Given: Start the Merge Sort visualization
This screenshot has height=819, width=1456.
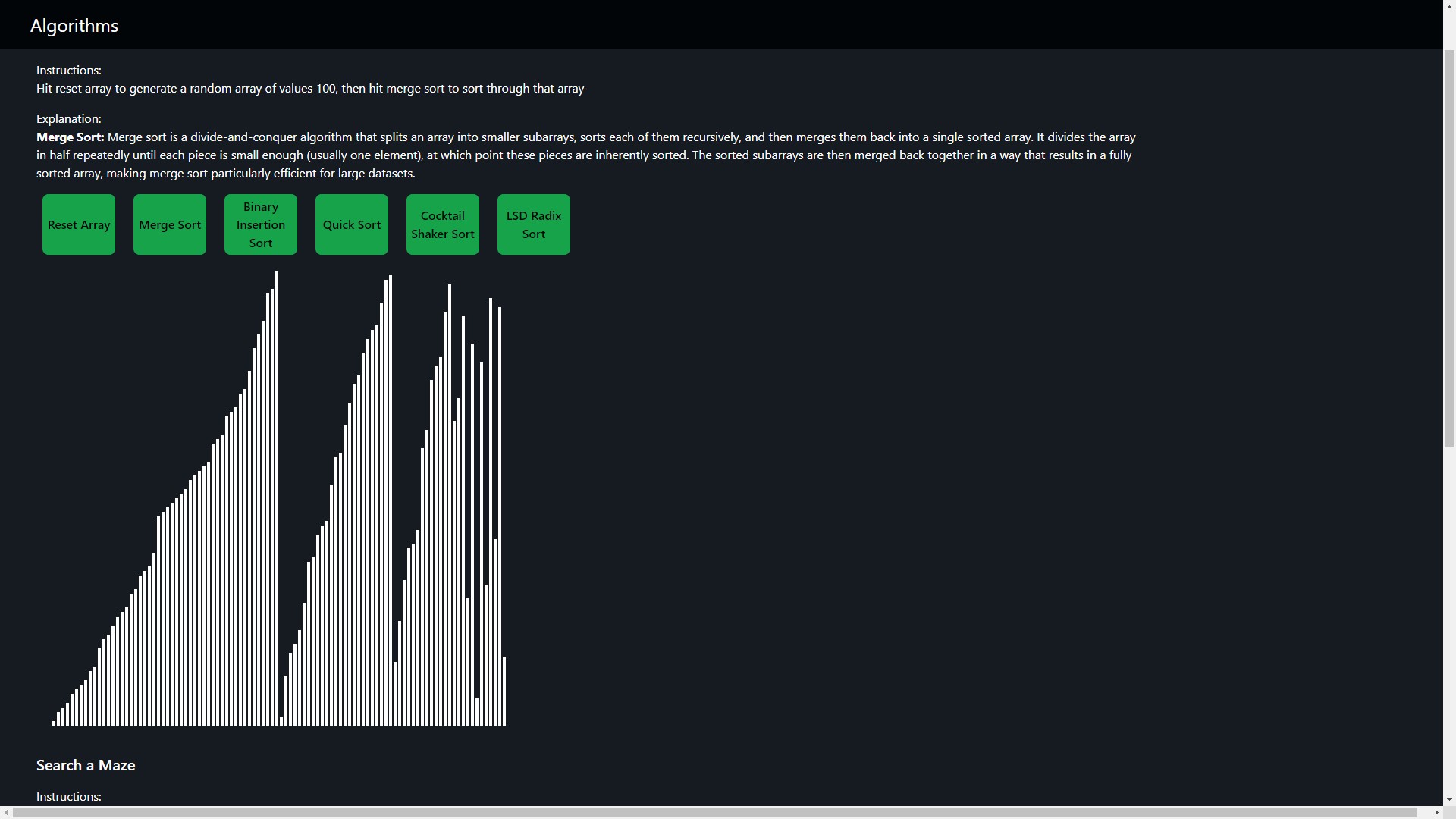Looking at the screenshot, I should point(170,224).
